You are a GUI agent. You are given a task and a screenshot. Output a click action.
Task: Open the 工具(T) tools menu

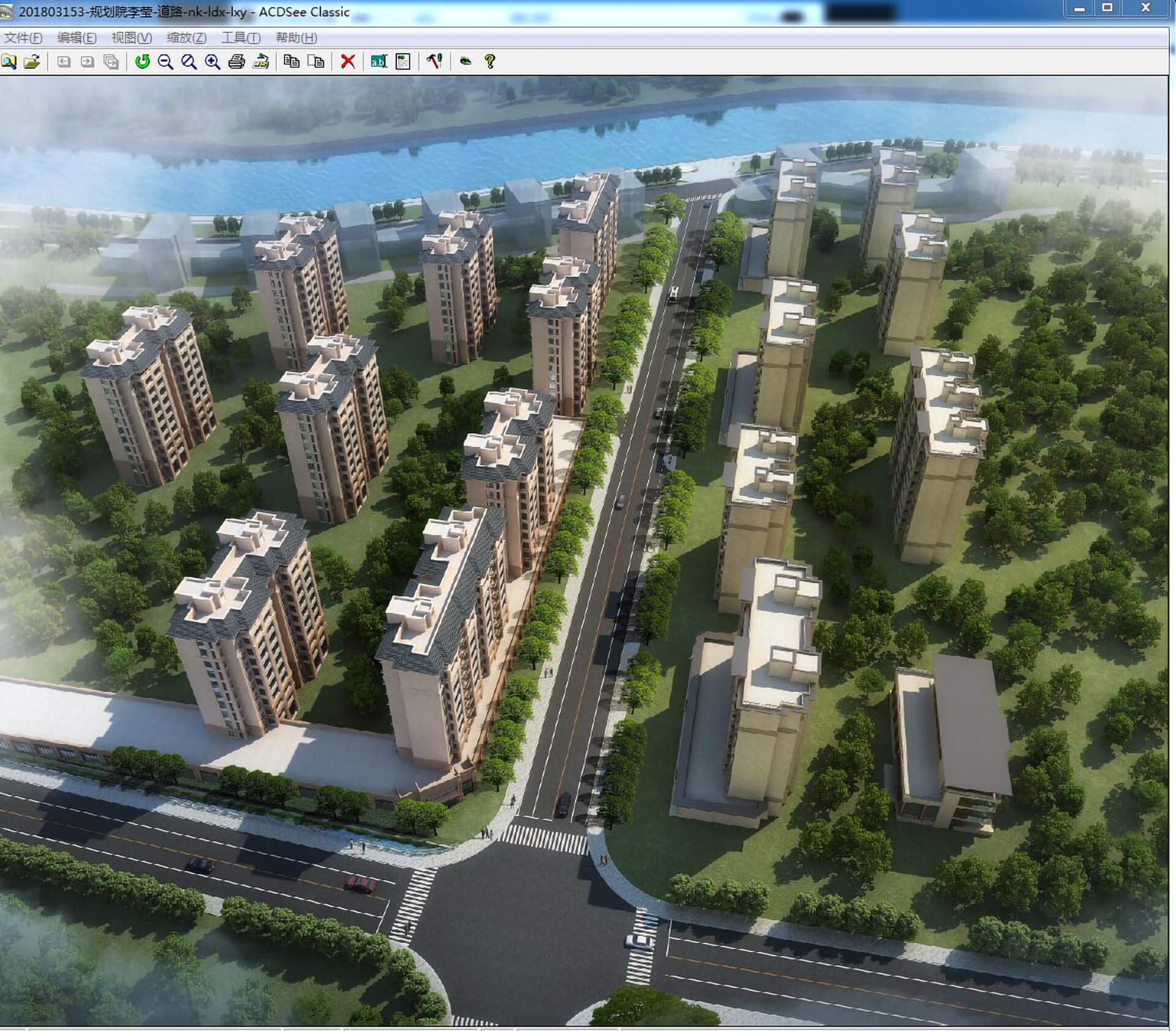[x=241, y=38]
